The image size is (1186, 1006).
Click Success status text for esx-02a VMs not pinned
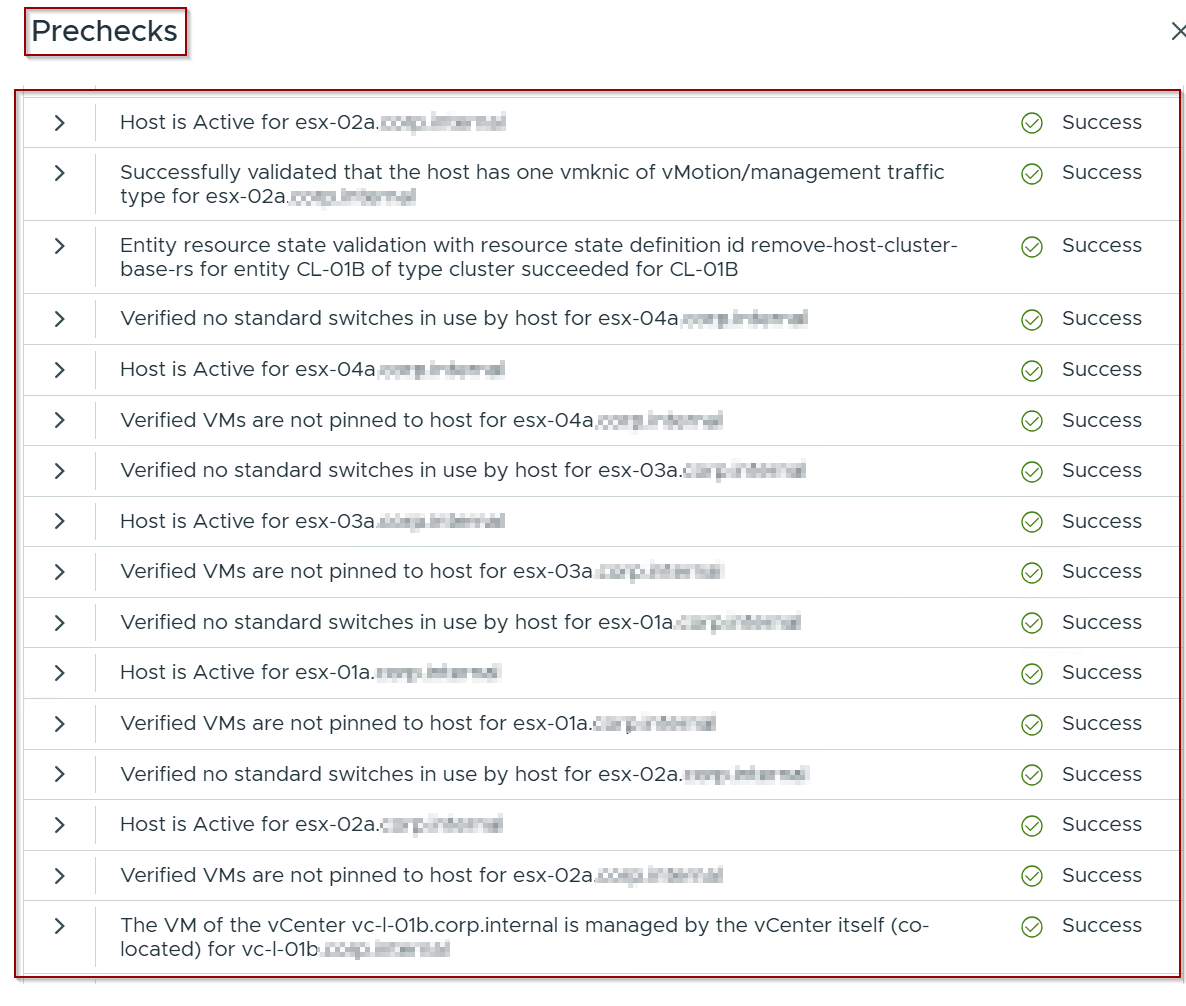click(x=1101, y=875)
